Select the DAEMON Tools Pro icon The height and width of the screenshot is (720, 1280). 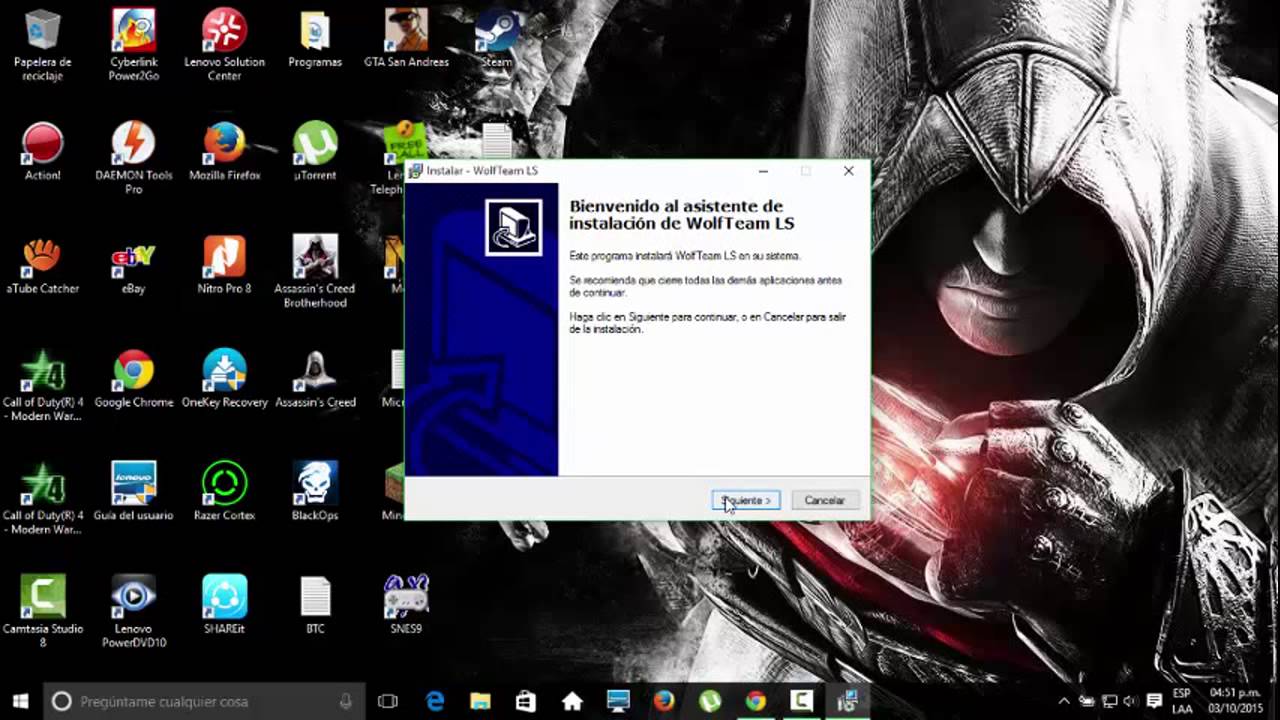pyautogui.click(x=133, y=158)
